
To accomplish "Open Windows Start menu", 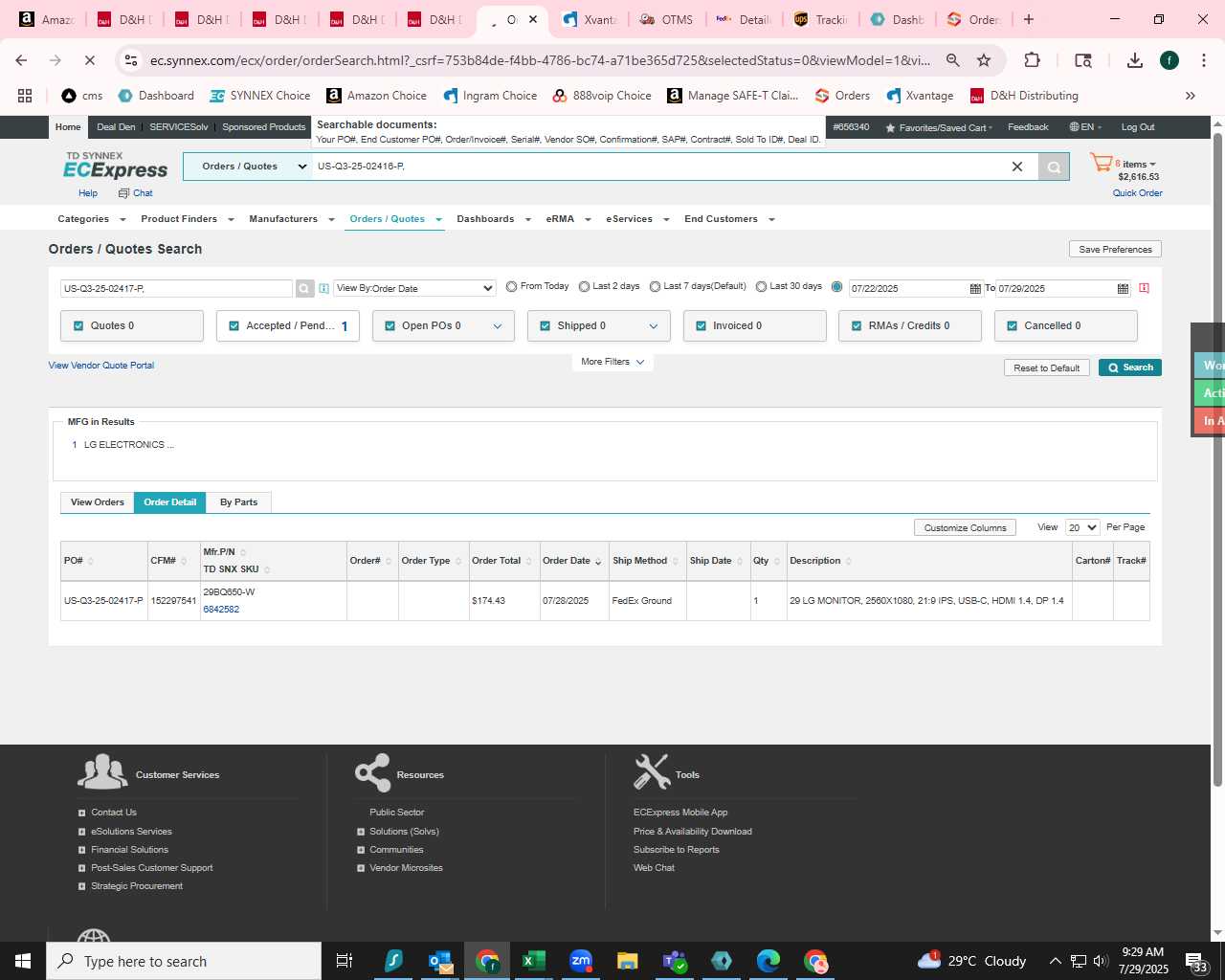I will 23,961.
